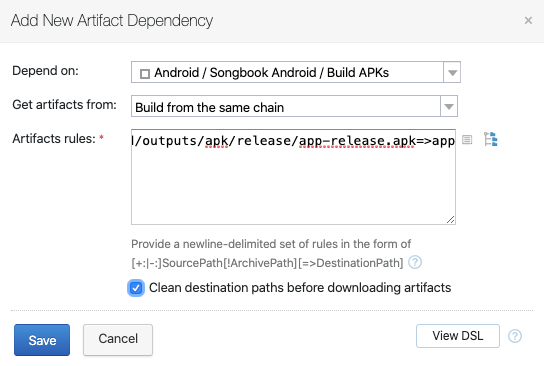Image resolution: width=544 pixels, height=366 pixels.
Task: Open the 'Android / Songbook Android / Build APKs' selector
Action: pos(296,72)
